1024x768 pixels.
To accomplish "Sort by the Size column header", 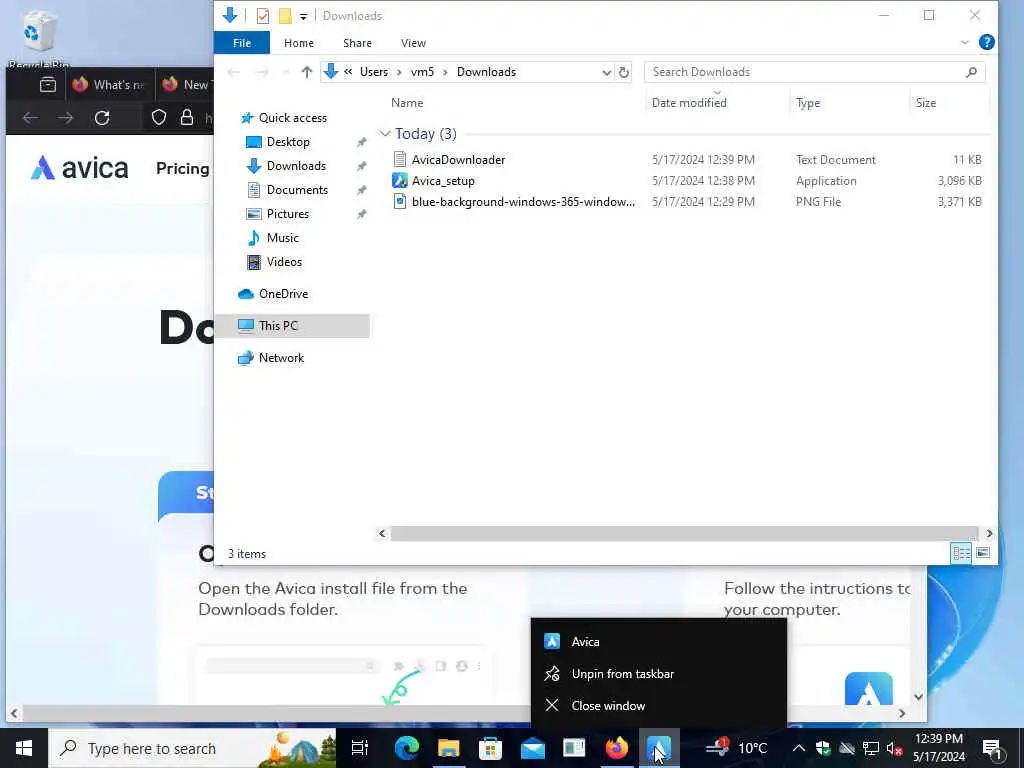I will pyautogui.click(x=925, y=103).
